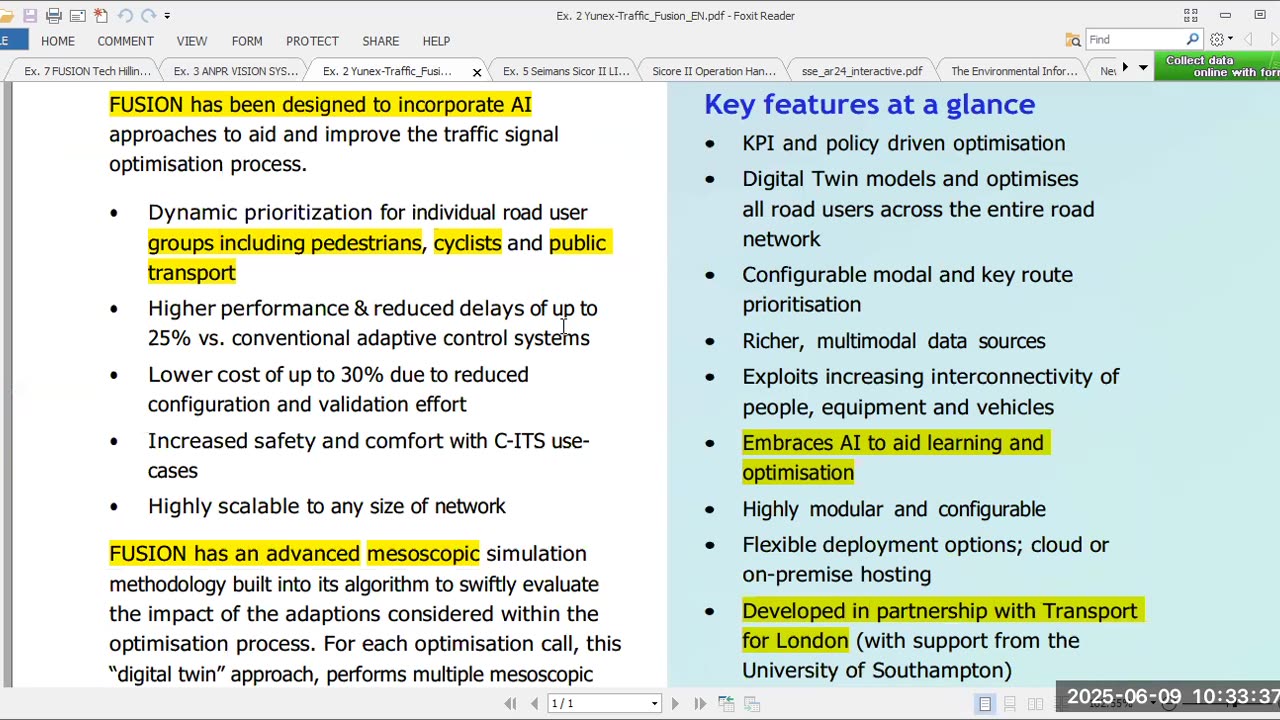Open the page number dropdown
The height and width of the screenshot is (720, 1280).
point(654,704)
